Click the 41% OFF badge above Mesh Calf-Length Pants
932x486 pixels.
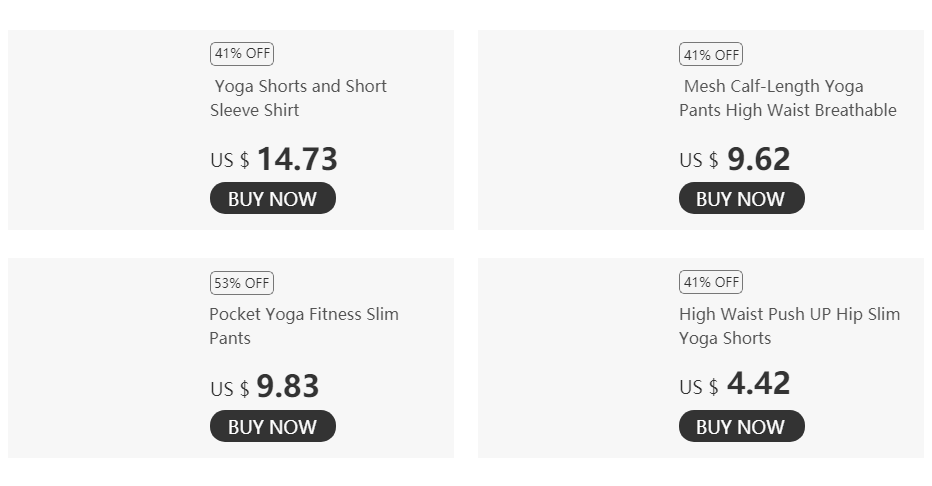tap(710, 54)
